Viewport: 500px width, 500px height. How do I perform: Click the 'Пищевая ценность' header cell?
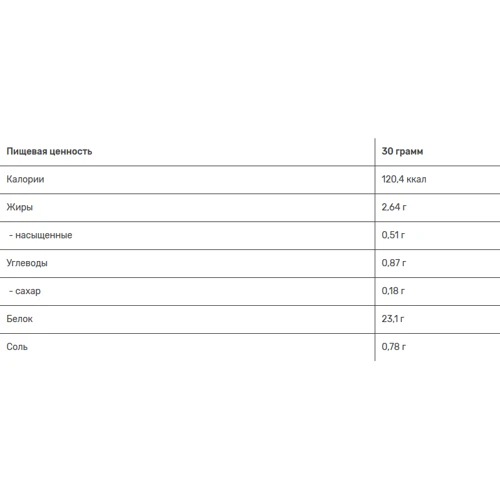(x=49, y=151)
